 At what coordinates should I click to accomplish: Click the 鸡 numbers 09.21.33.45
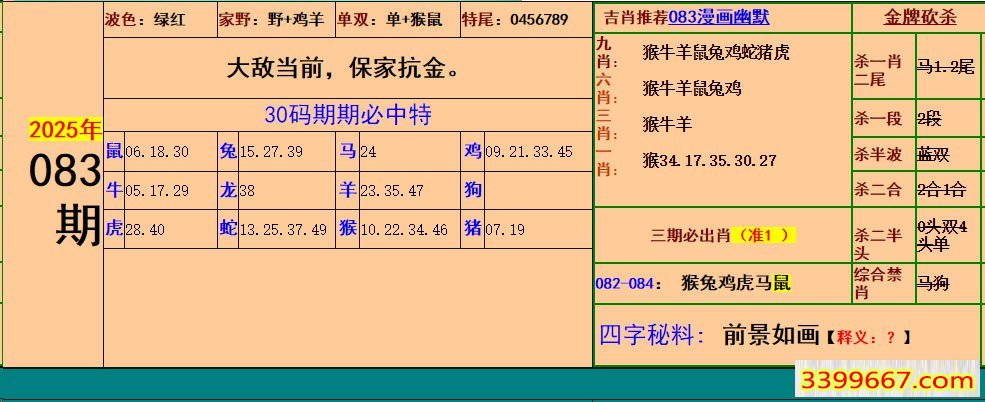tap(528, 152)
